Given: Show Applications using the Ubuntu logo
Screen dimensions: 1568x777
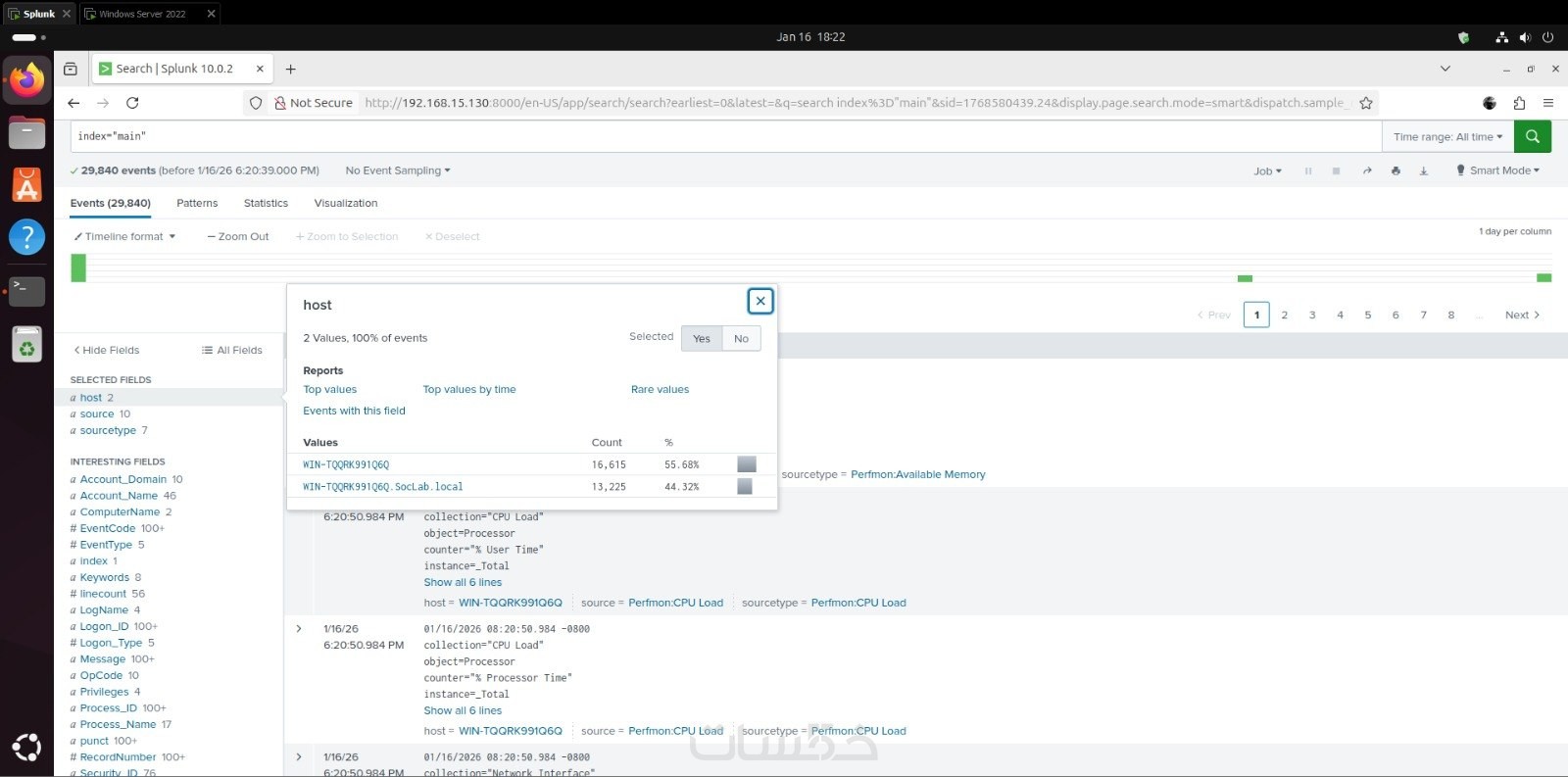Looking at the screenshot, I should (26, 748).
